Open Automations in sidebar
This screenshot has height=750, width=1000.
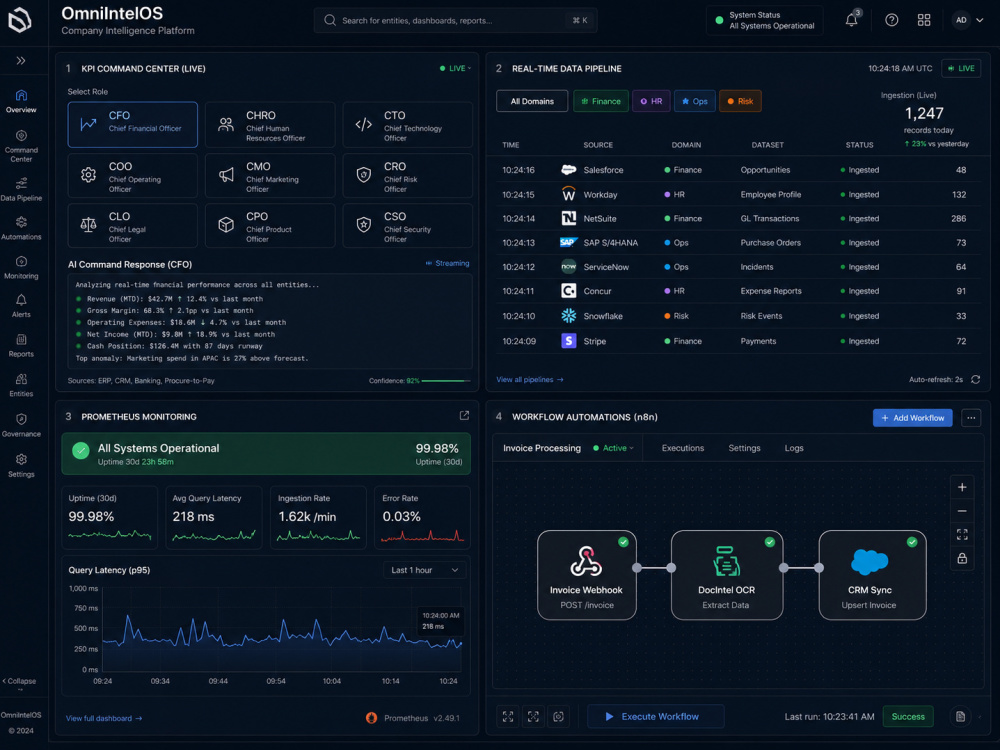(21, 228)
